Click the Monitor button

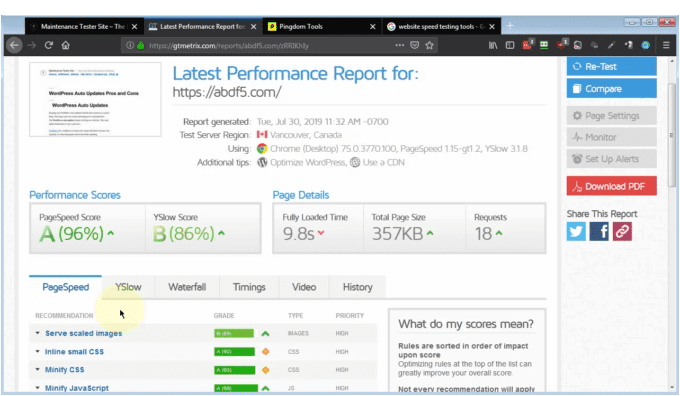pyautogui.click(x=611, y=137)
